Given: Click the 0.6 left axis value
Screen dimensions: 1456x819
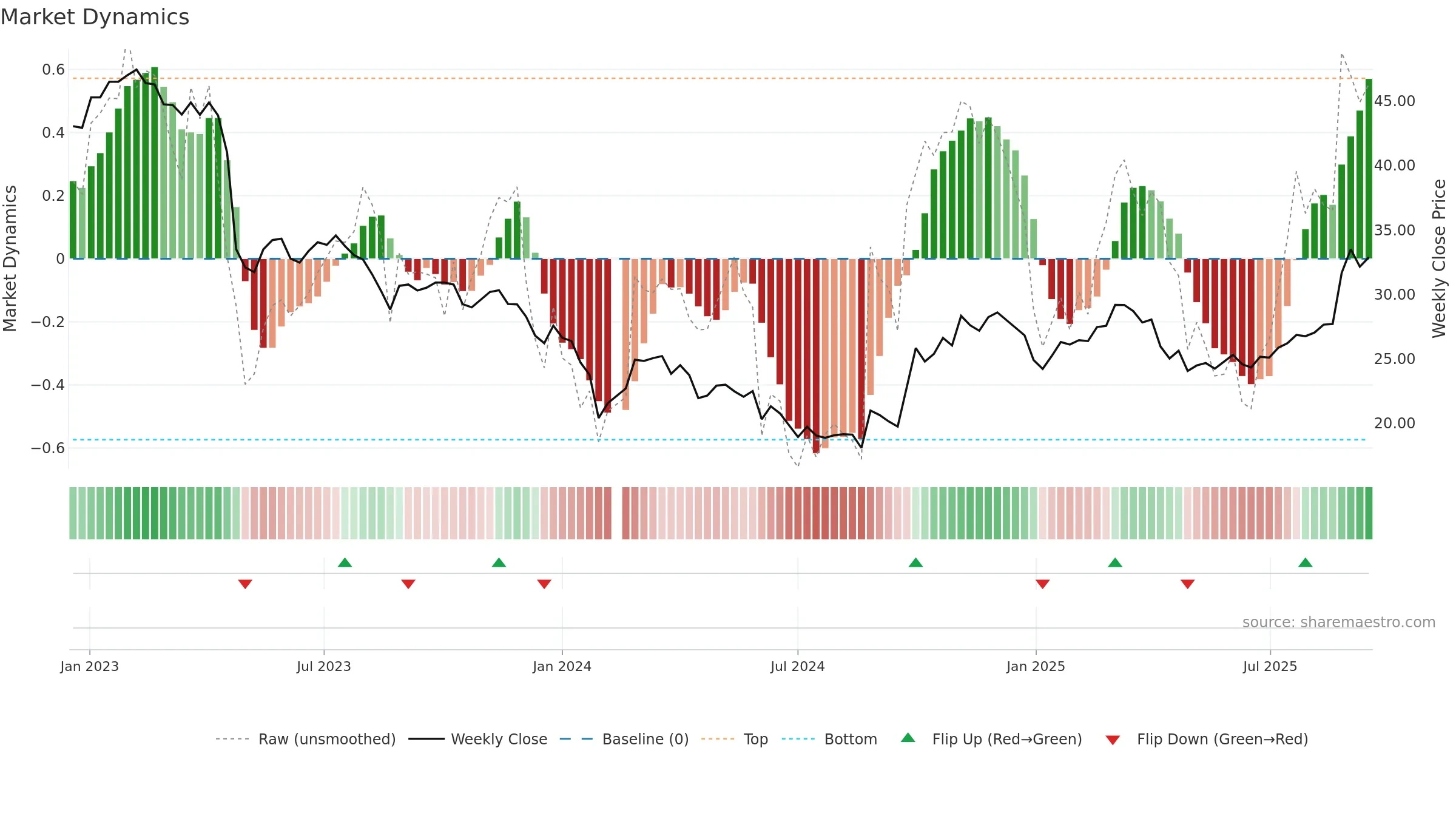Looking at the screenshot, I should pos(53,69).
